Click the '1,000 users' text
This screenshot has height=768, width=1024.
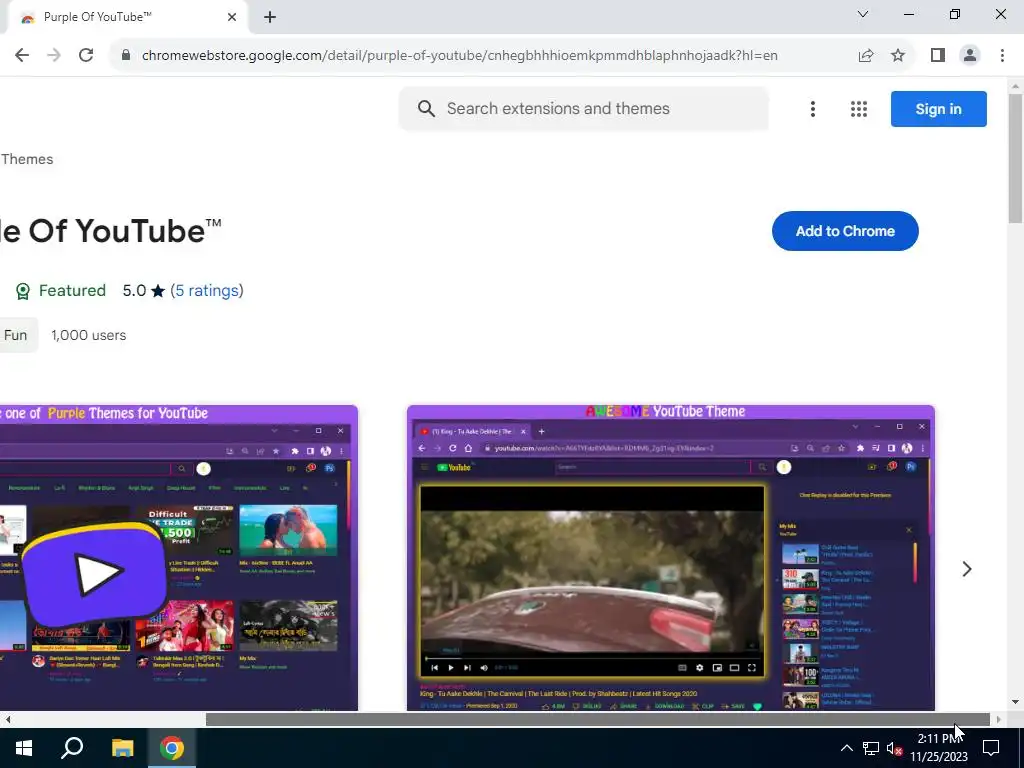(89, 335)
